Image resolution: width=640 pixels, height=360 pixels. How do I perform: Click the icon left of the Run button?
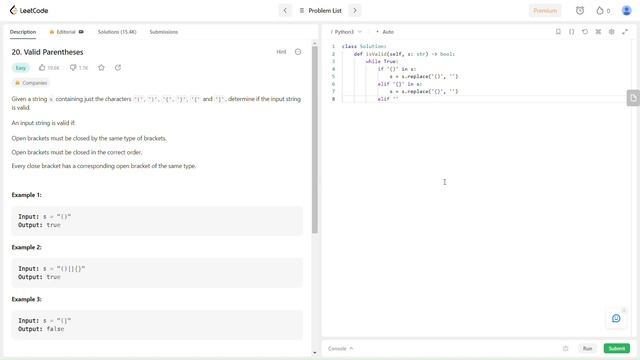click(x=565, y=349)
